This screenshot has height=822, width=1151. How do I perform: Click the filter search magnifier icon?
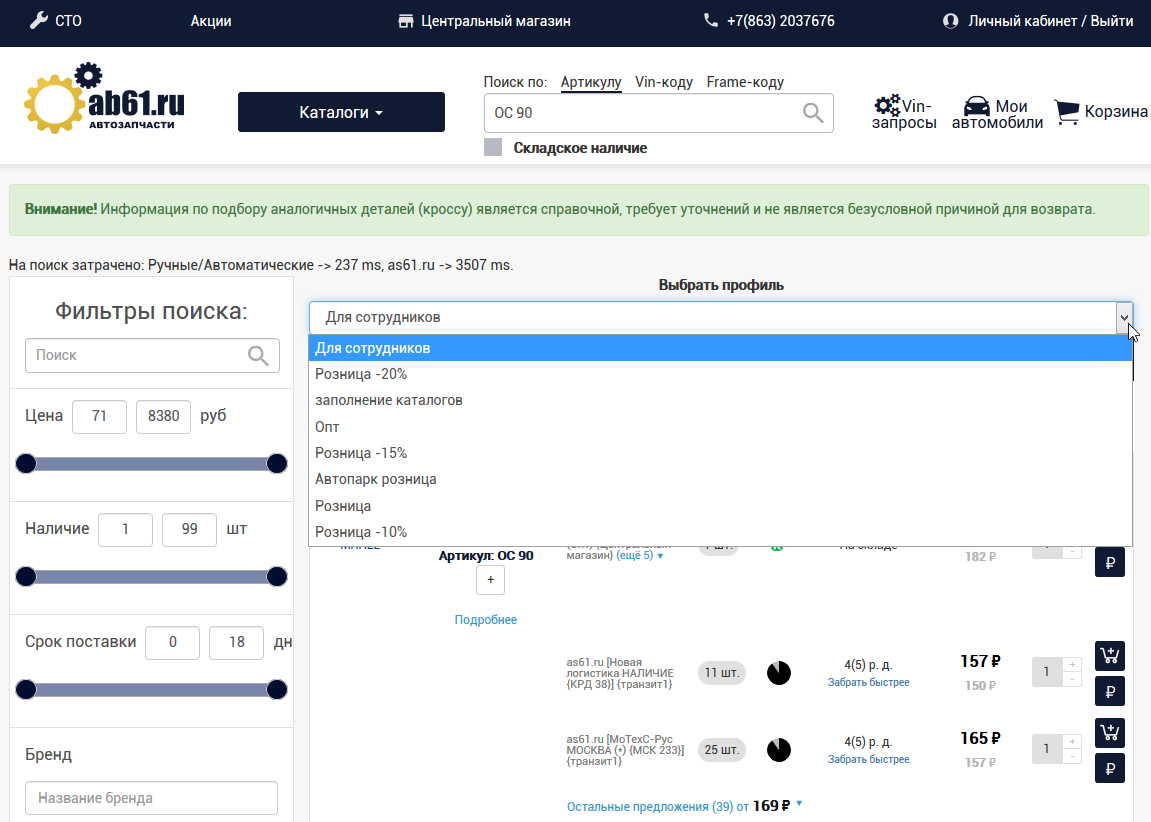(x=258, y=355)
